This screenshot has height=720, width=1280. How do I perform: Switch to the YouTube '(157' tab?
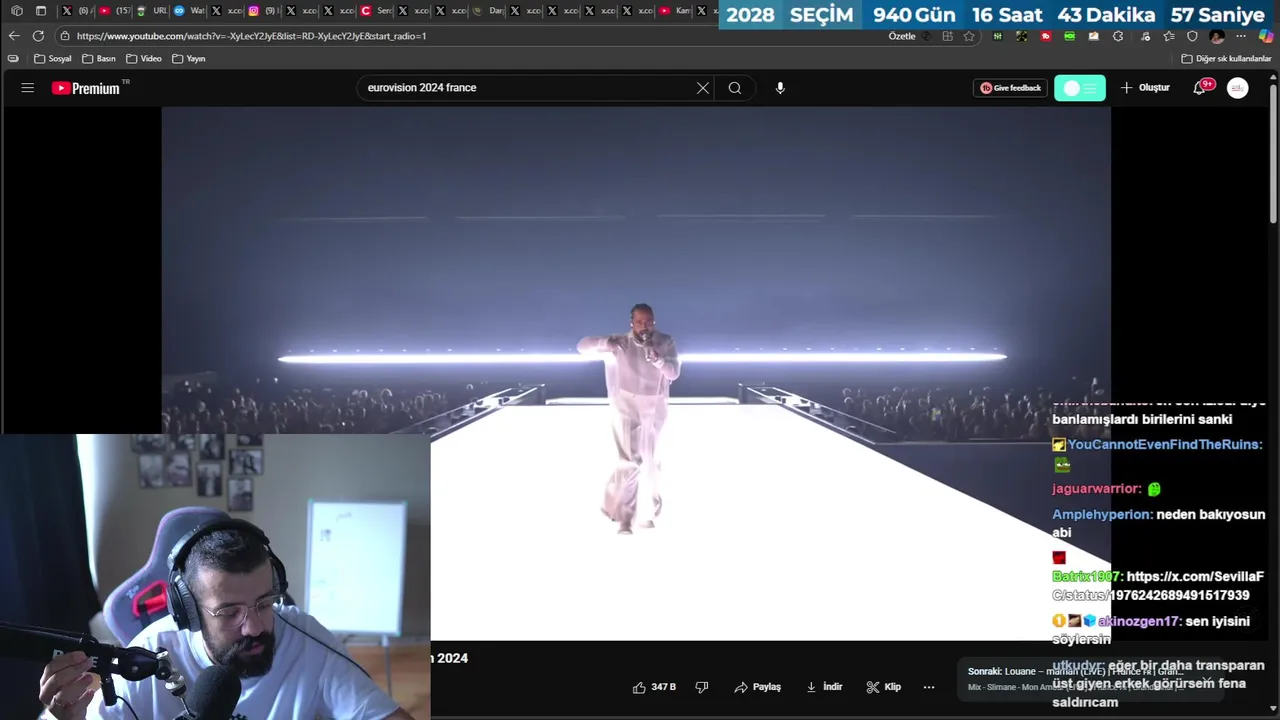(x=115, y=11)
